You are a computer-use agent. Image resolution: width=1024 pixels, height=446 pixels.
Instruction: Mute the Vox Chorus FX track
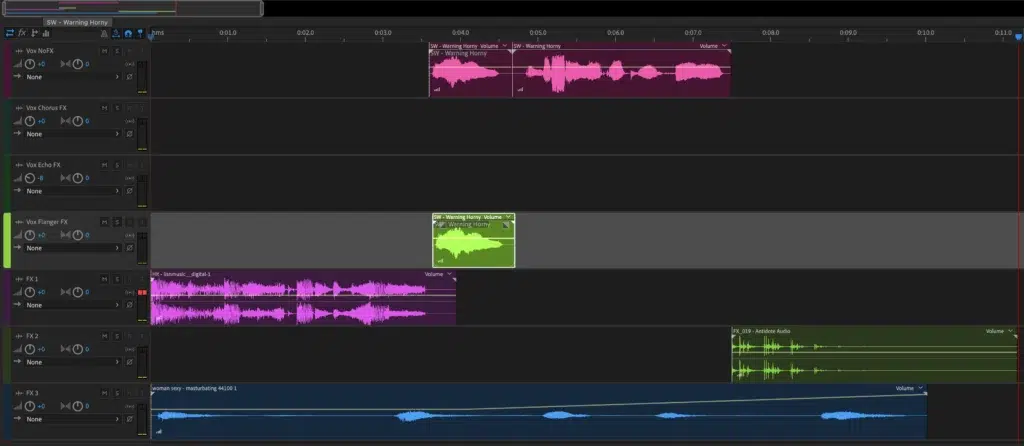[x=104, y=108]
